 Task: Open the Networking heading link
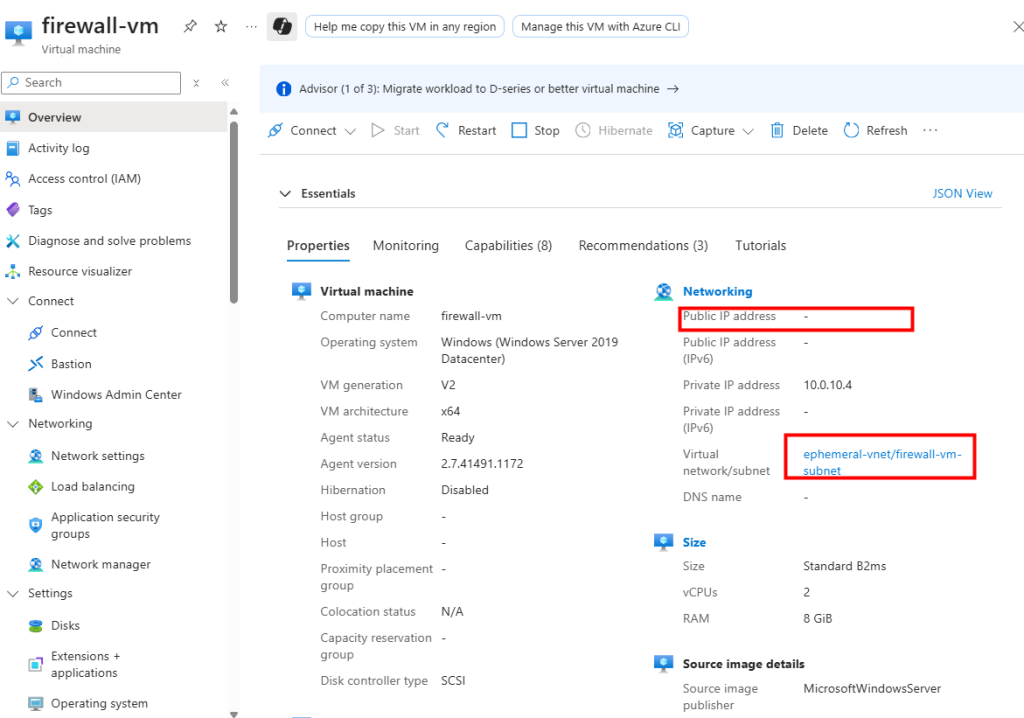(717, 291)
